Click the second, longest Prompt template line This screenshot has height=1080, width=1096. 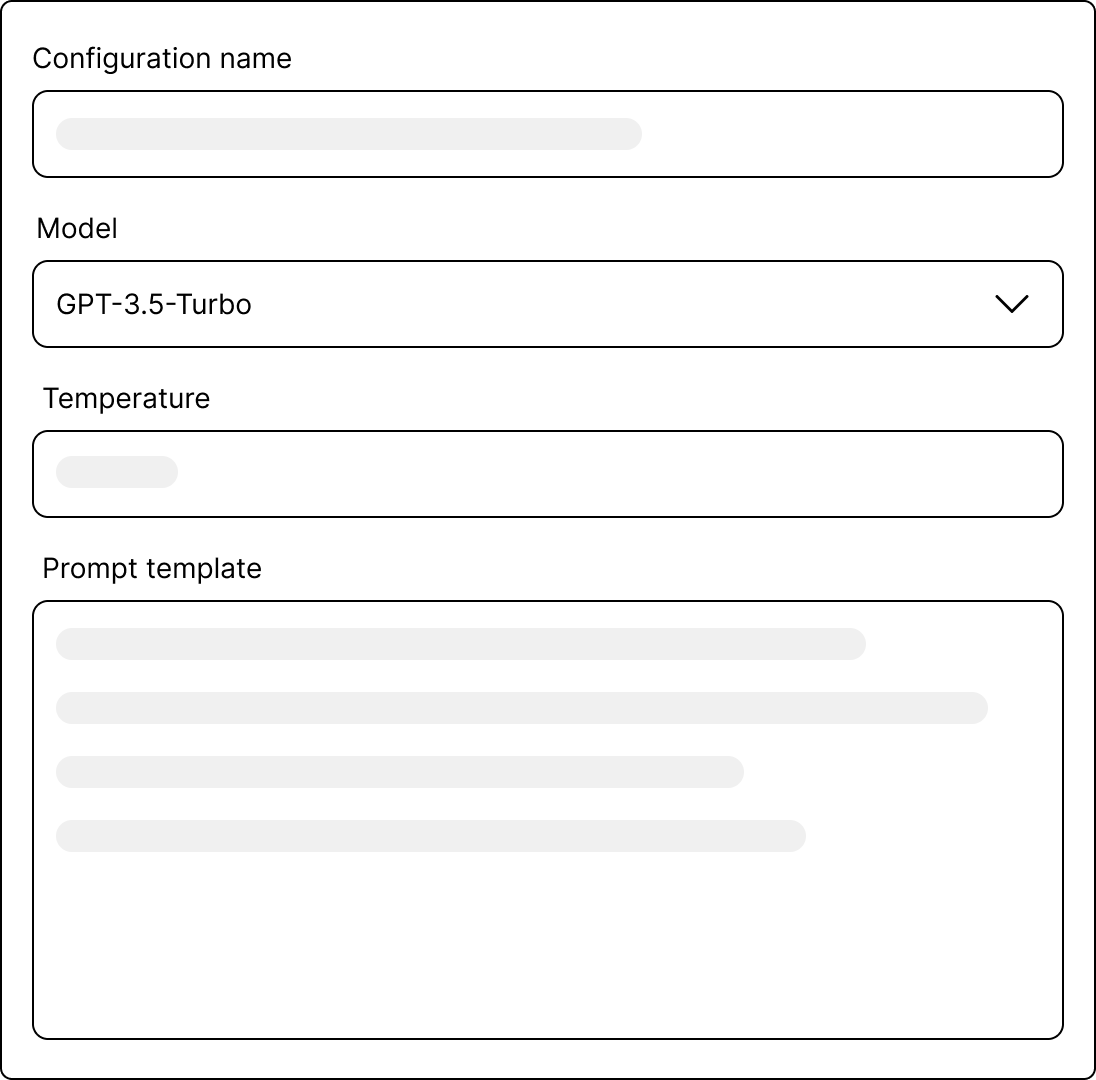coord(521,708)
